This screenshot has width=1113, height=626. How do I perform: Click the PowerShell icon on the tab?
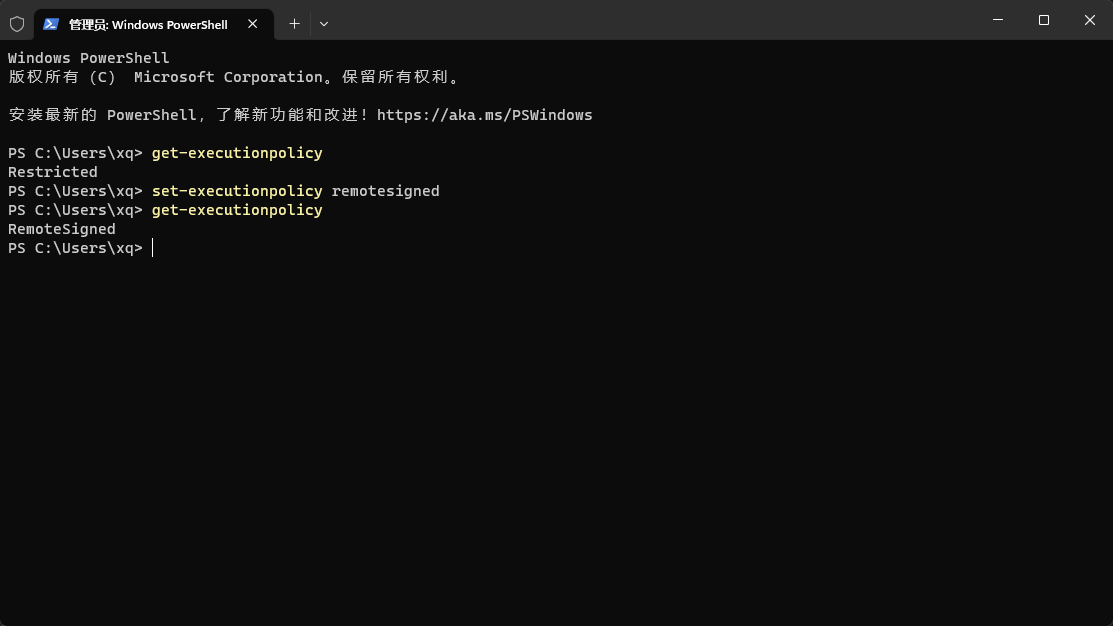50,24
